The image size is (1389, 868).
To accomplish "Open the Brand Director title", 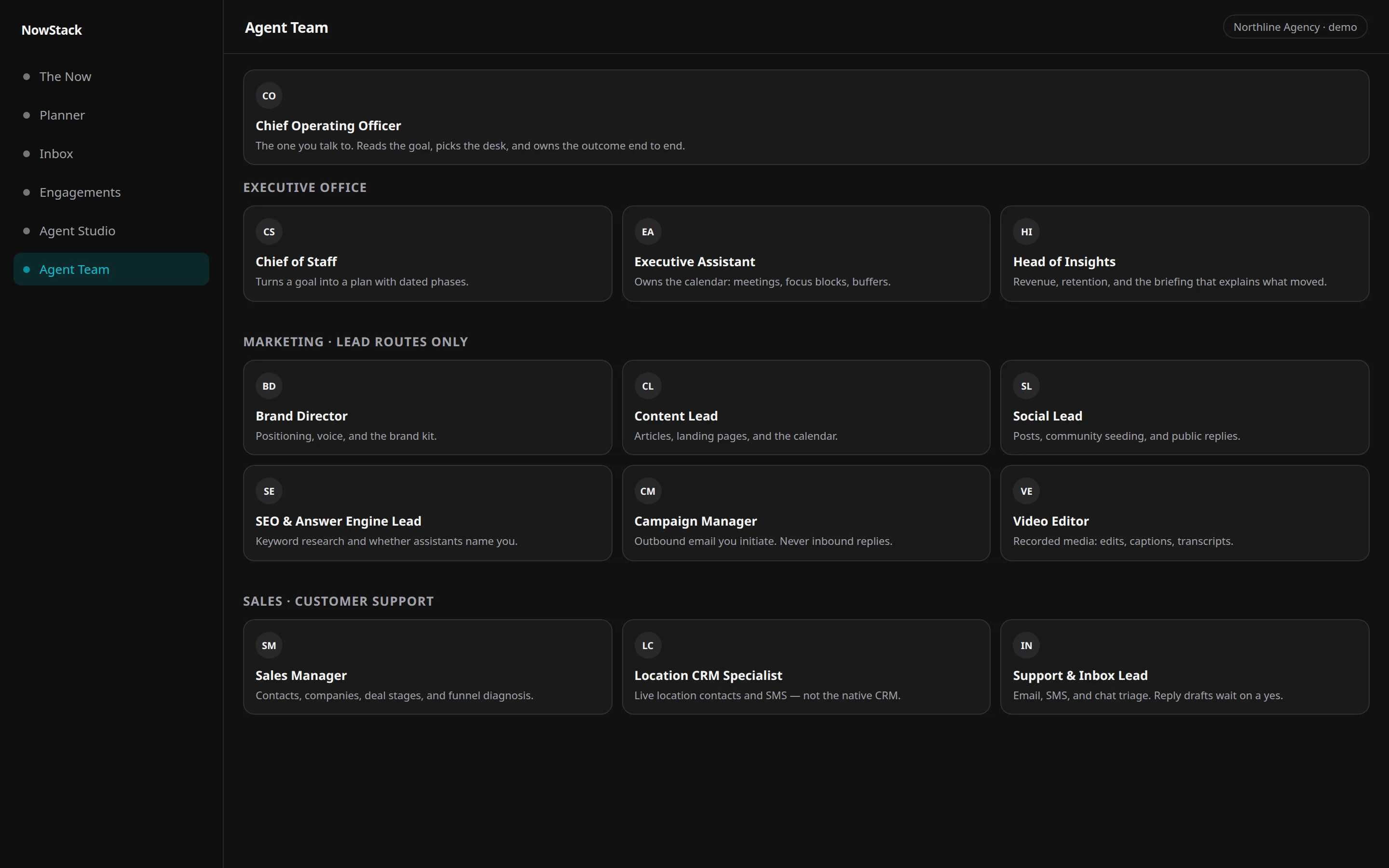I will pos(301,416).
